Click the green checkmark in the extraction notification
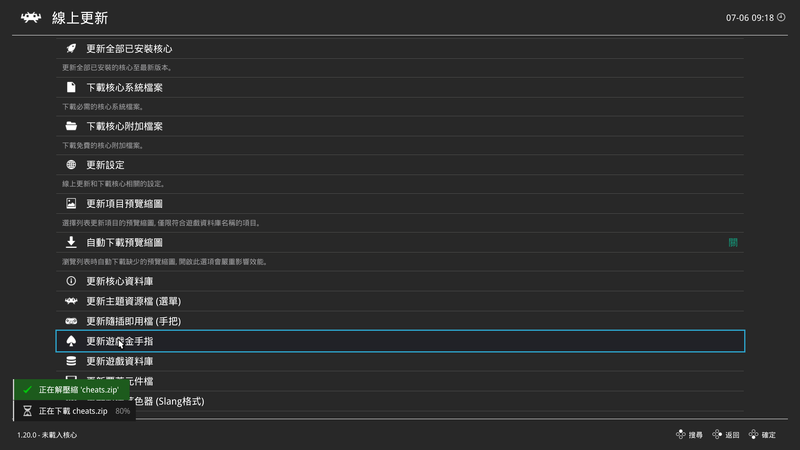Viewport: 800px width, 450px height. point(27,390)
